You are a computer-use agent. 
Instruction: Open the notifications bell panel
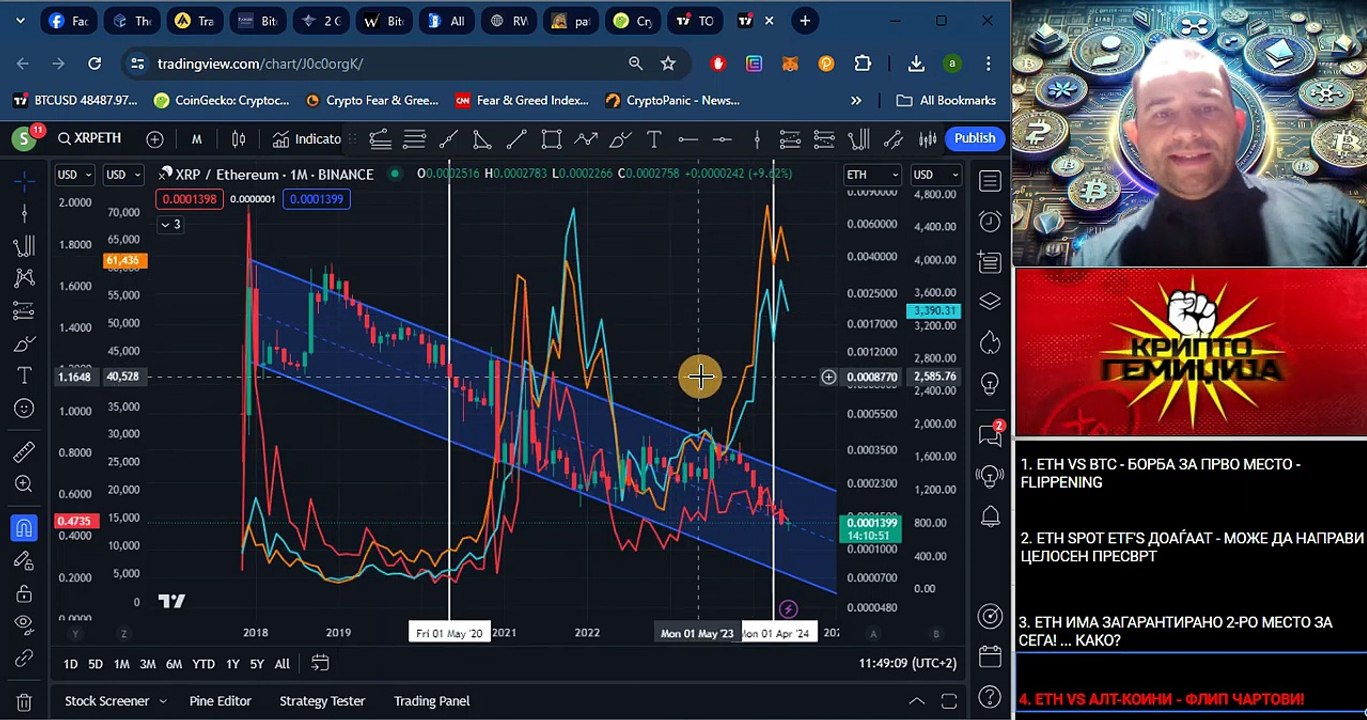tap(990, 517)
